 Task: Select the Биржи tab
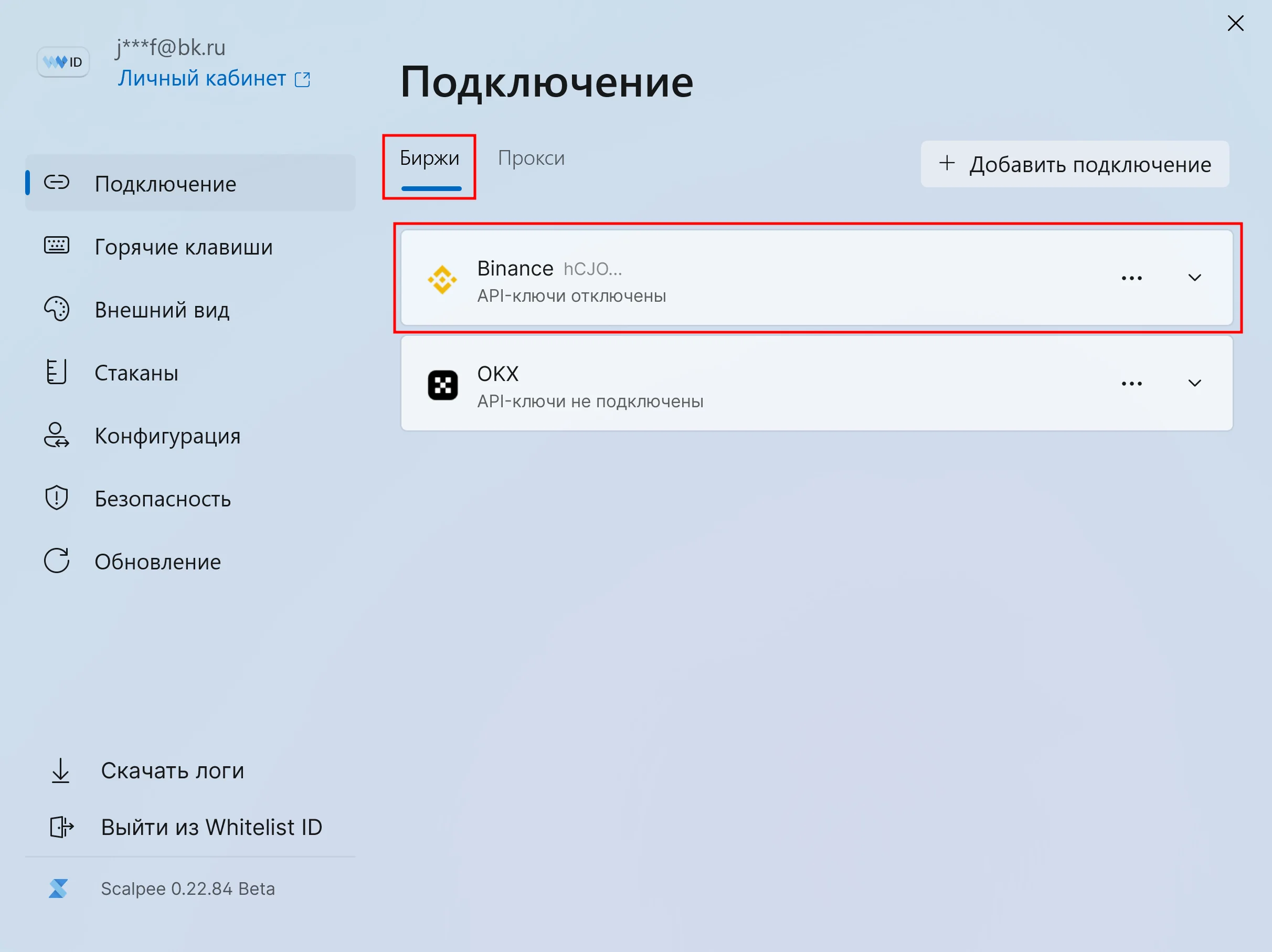pyautogui.click(x=429, y=158)
